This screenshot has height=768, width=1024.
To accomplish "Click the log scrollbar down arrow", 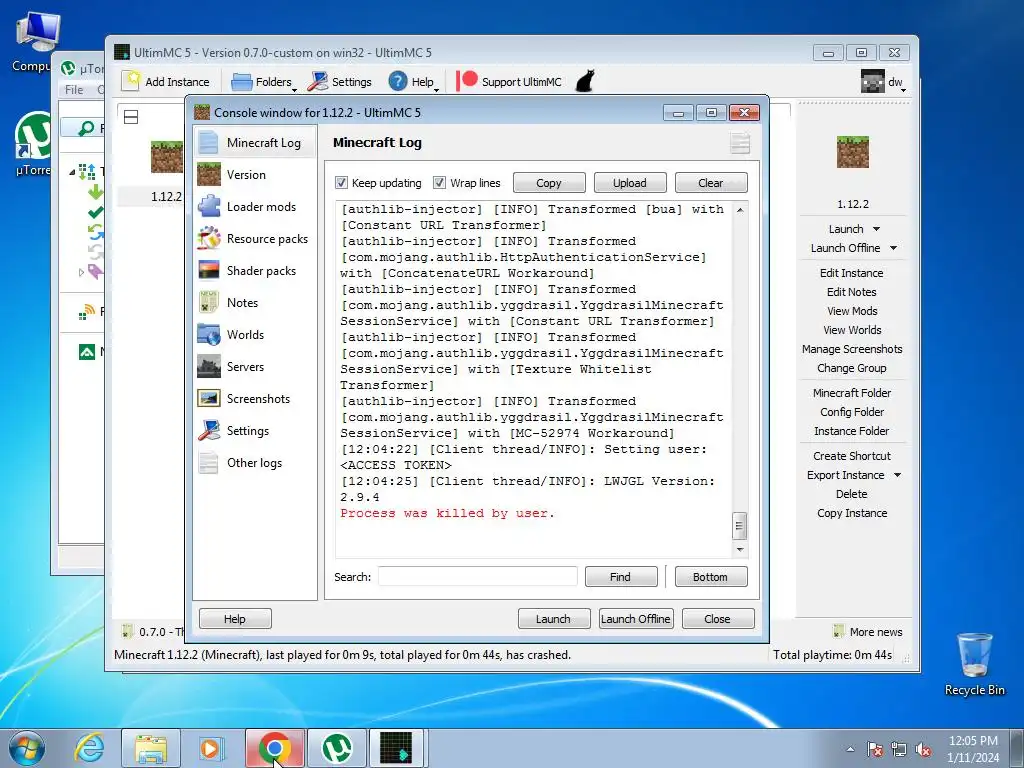I will pyautogui.click(x=740, y=550).
